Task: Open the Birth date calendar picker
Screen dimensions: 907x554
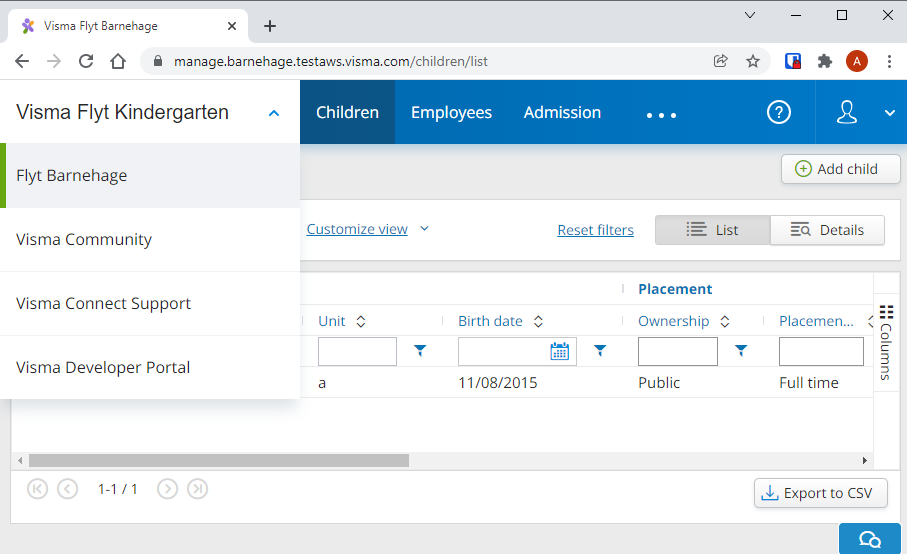Action: pyautogui.click(x=559, y=351)
